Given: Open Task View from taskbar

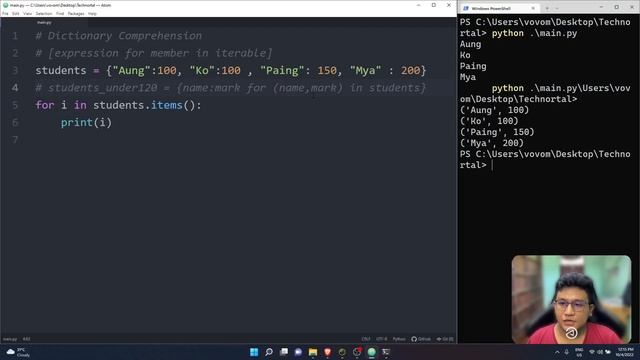Looking at the screenshot, I should click(x=284, y=352).
